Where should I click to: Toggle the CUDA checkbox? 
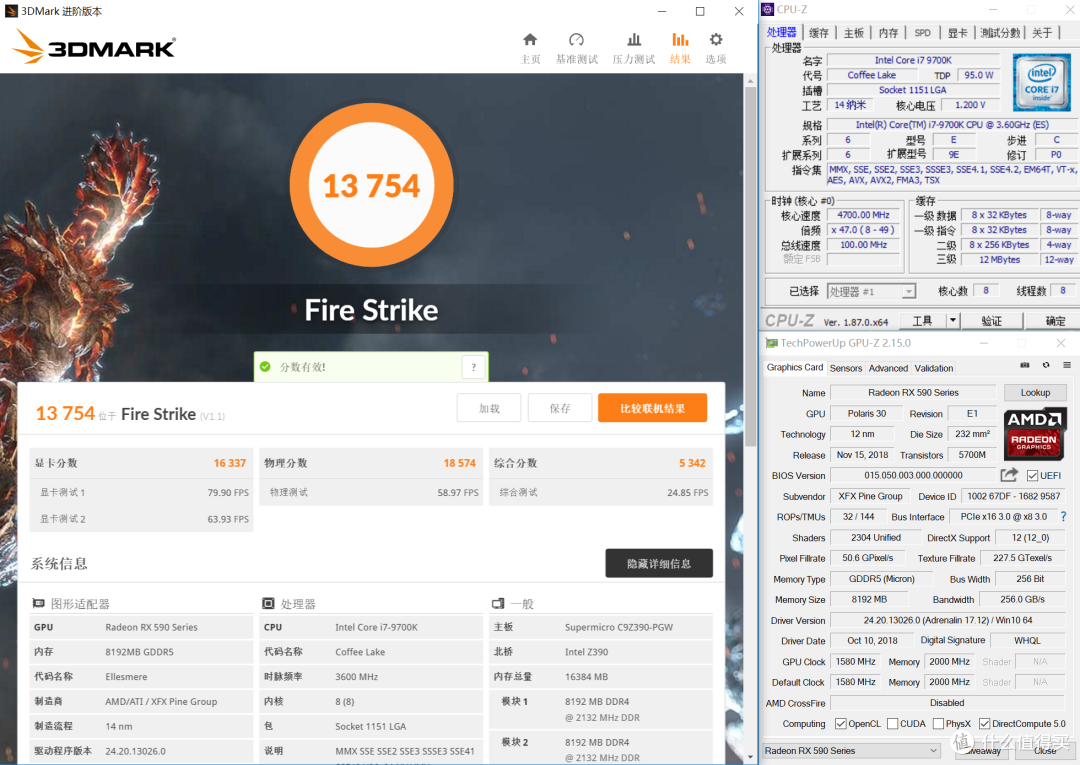point(893,724)
